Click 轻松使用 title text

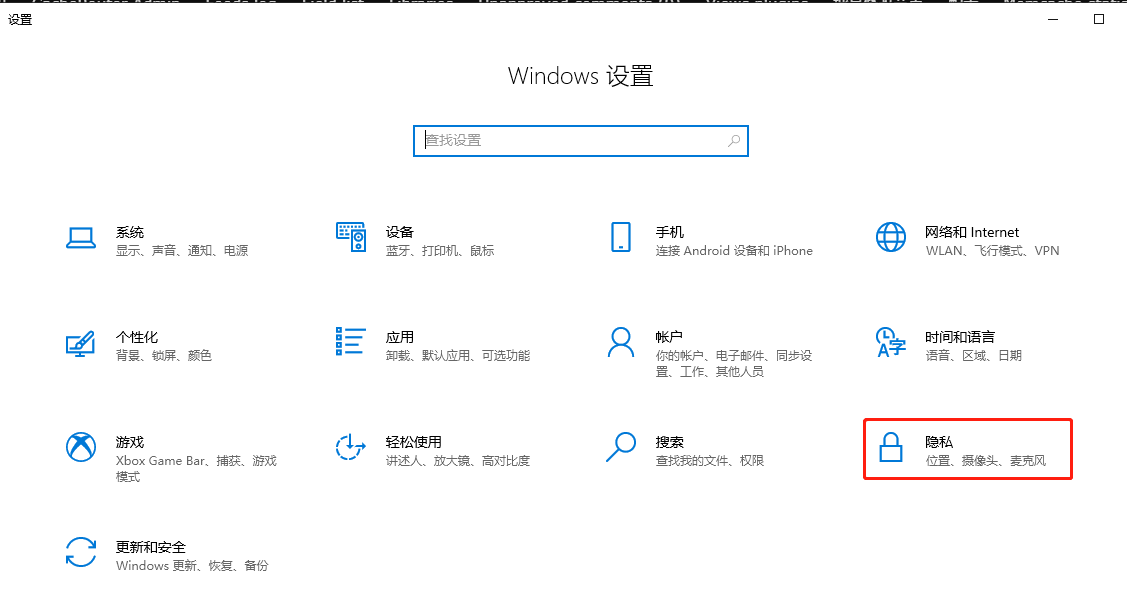point(414,442)
